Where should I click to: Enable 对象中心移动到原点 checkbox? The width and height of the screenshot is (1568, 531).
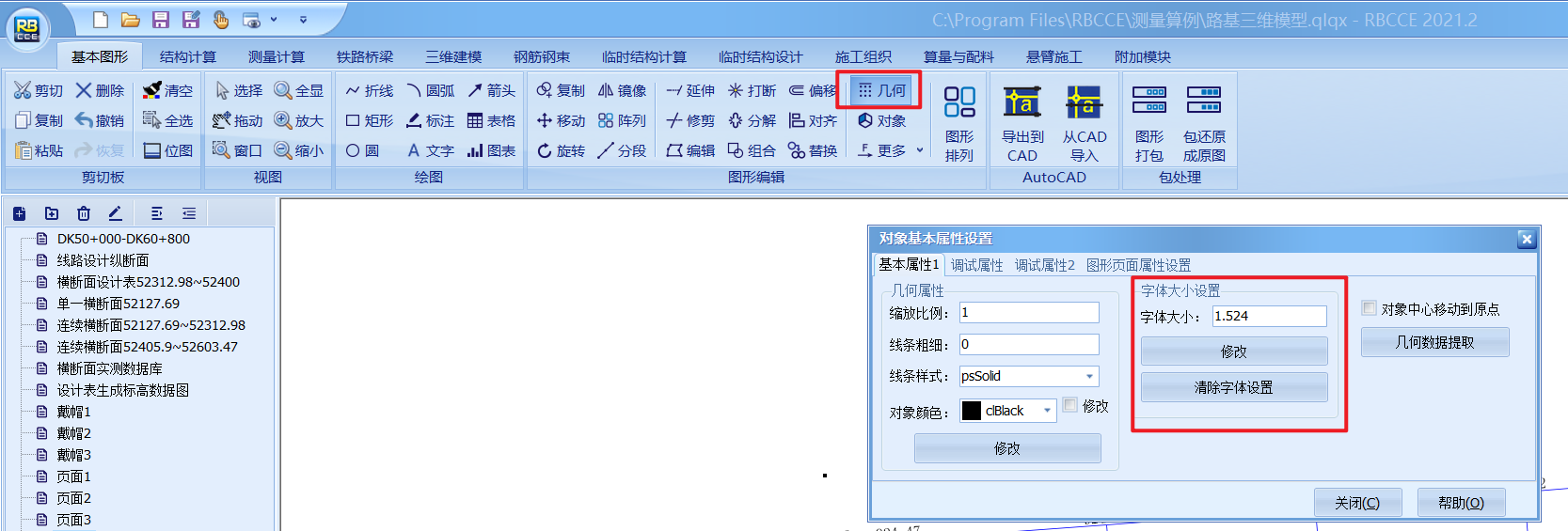click(1370, 308)
